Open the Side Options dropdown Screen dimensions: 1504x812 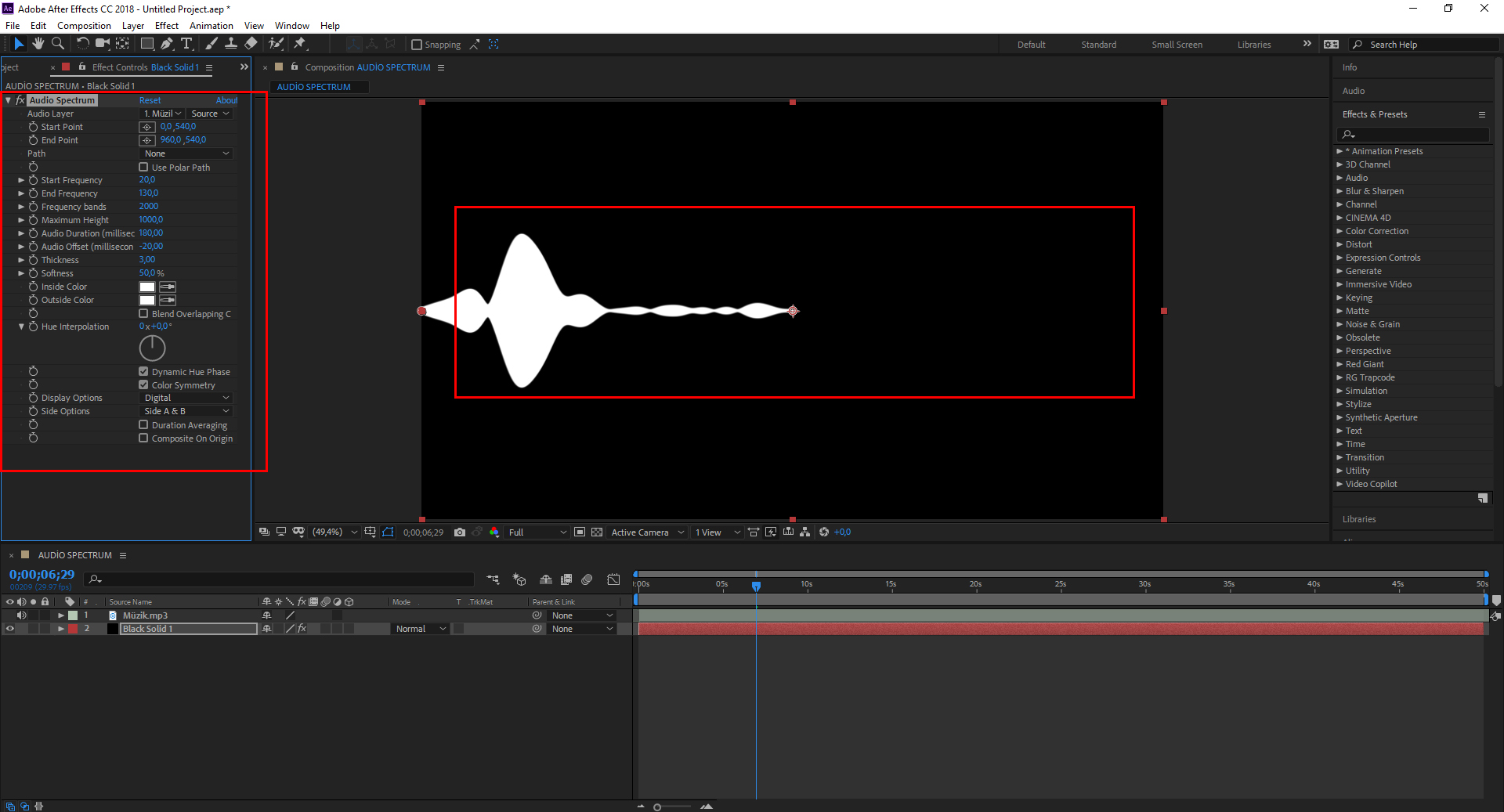click(x=186, y=411)
